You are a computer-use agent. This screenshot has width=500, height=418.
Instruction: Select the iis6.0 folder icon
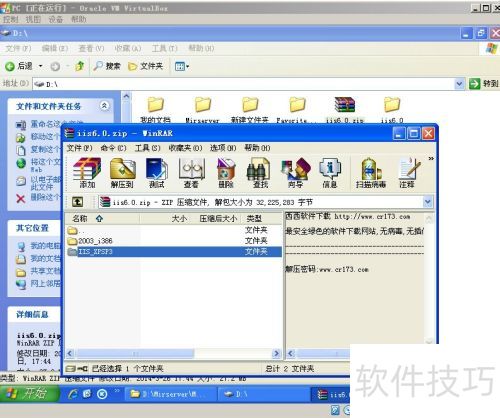pos(392,110)
